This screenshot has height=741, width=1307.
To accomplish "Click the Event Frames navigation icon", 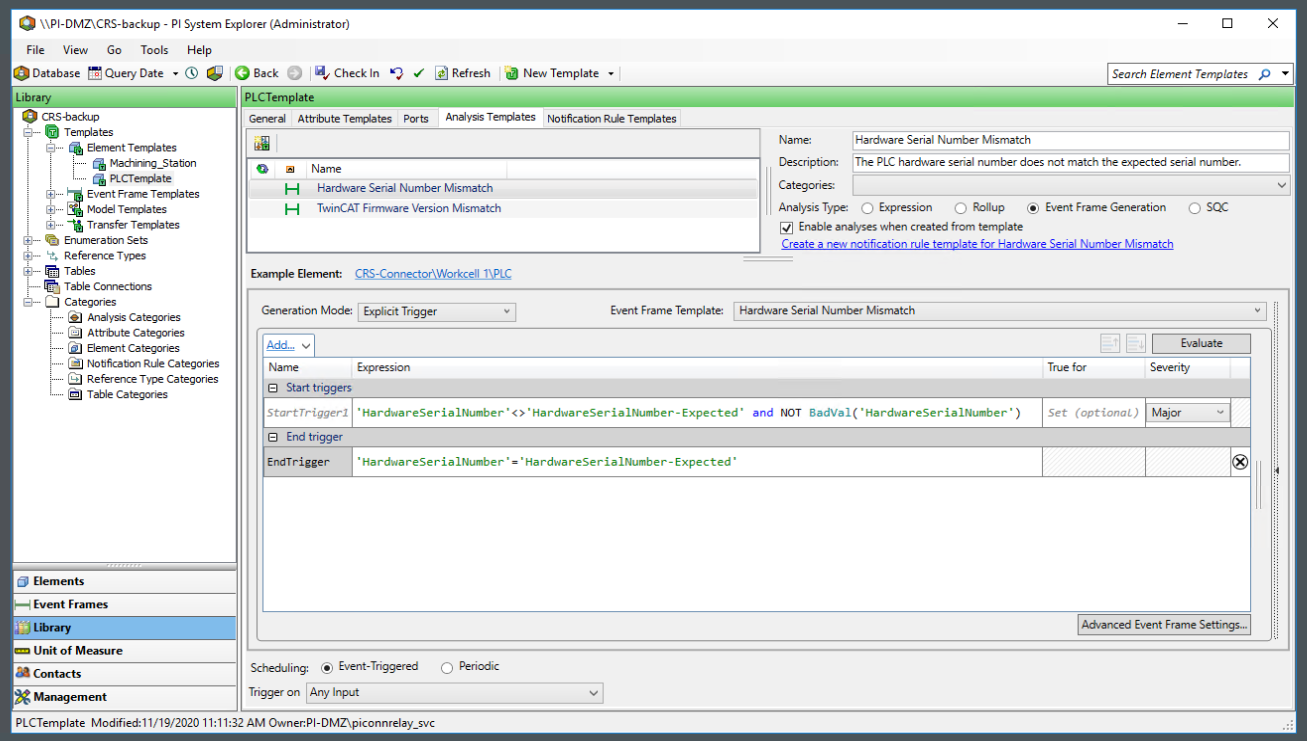I will coord(23,604).
